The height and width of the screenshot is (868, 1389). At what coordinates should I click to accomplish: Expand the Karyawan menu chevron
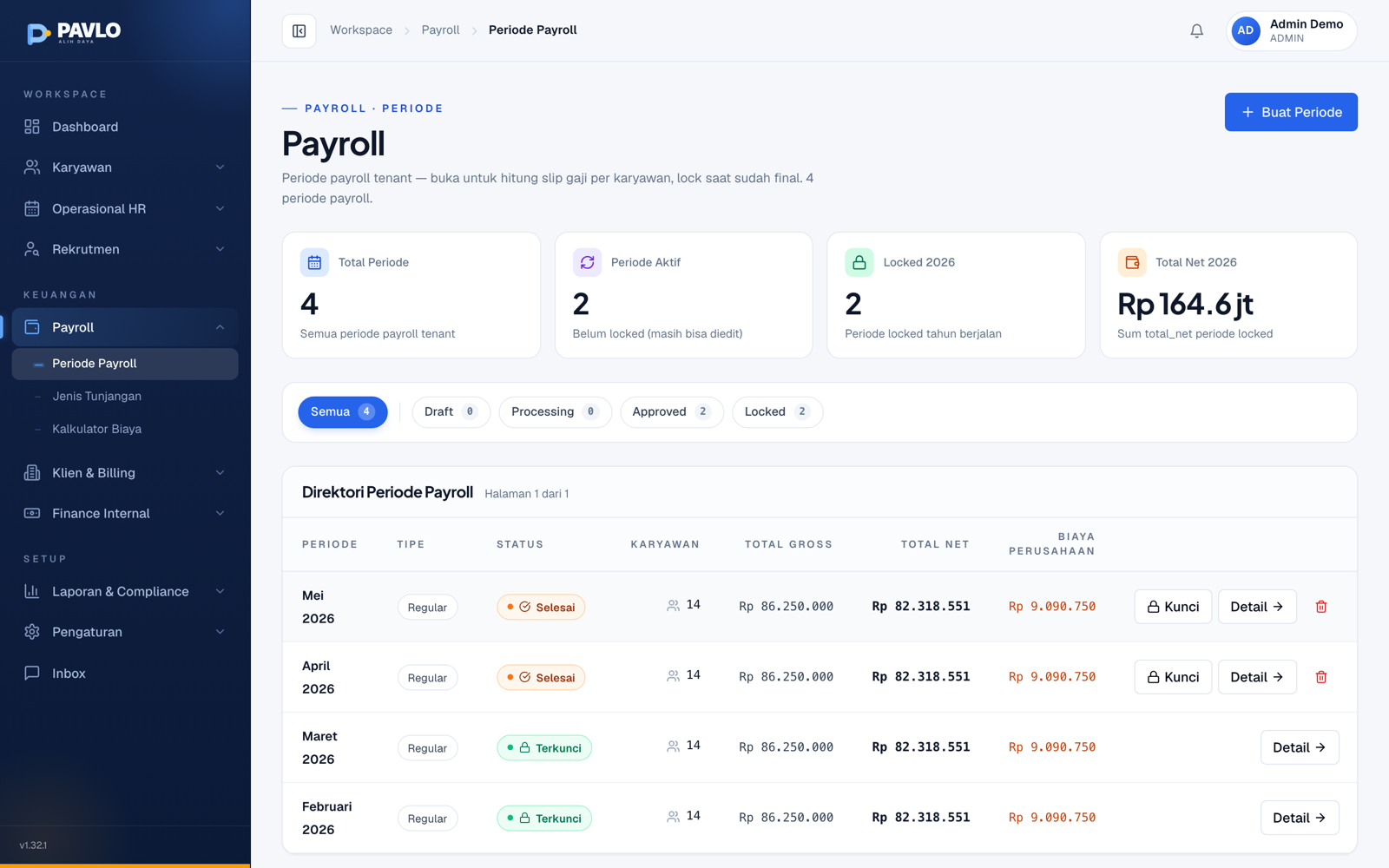[x=220, y=168]
